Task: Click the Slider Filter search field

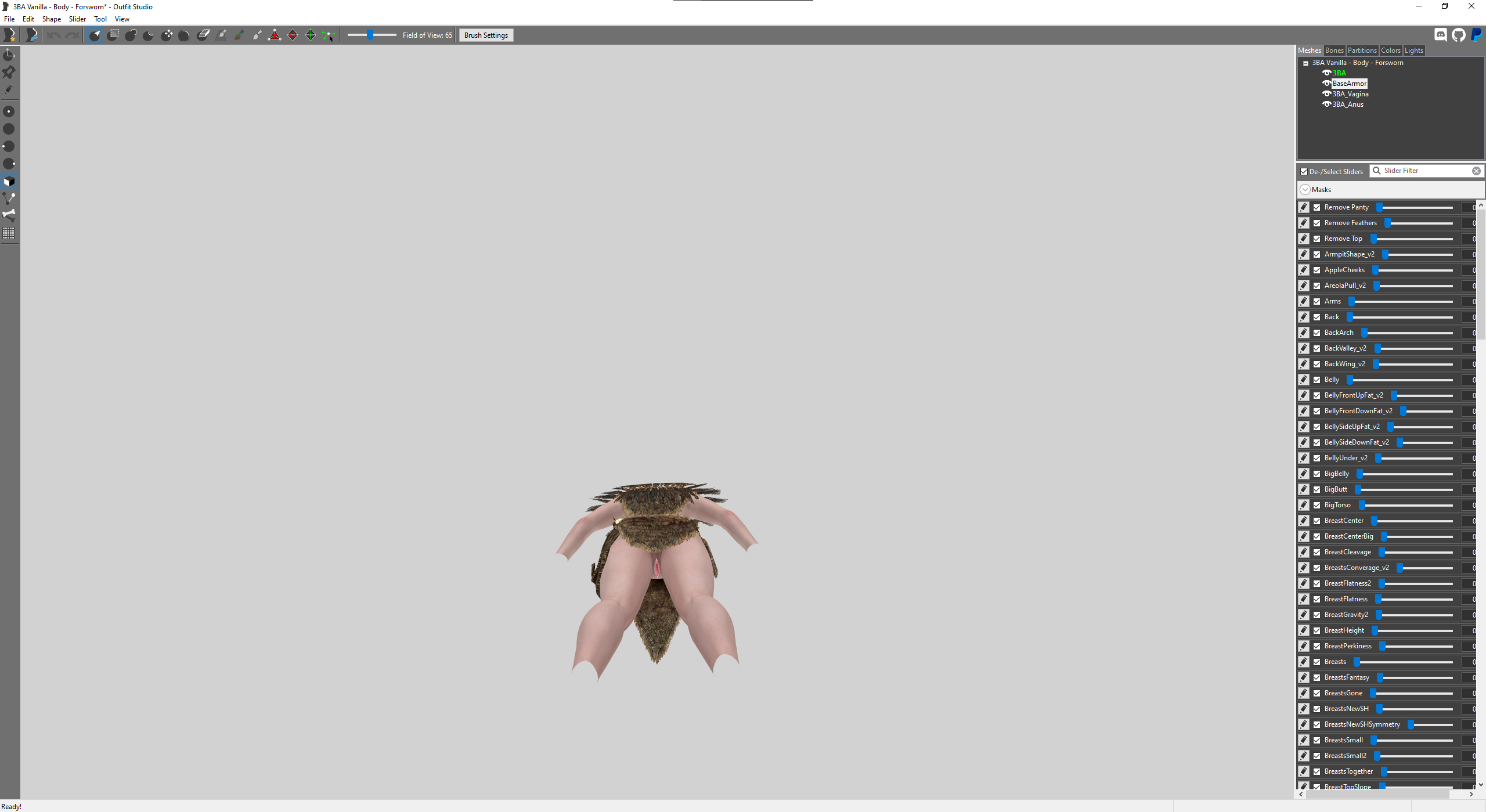Action: point(1426,171)
